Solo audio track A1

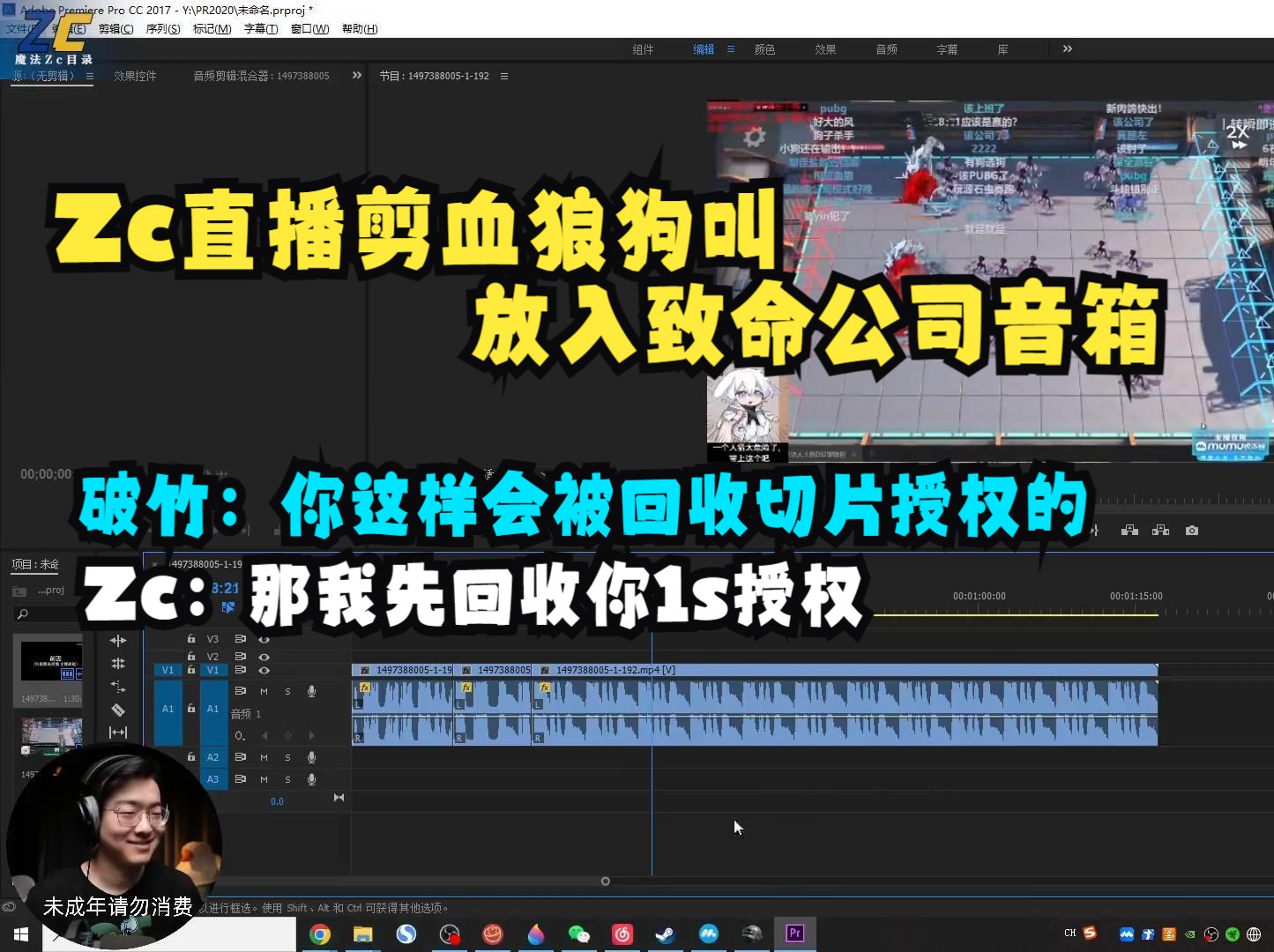click(287, 691)
